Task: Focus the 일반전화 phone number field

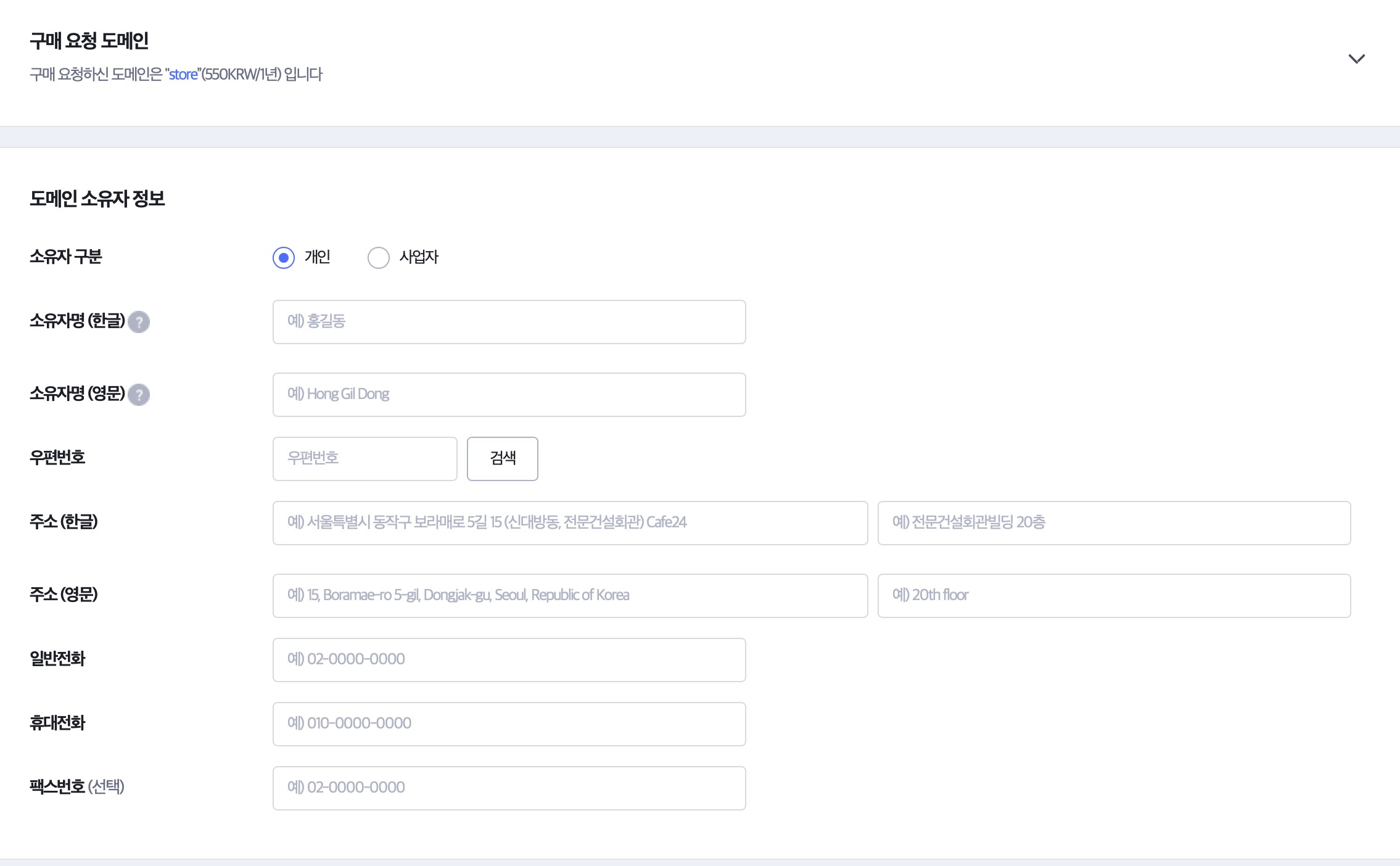Action: coord(509,660)
